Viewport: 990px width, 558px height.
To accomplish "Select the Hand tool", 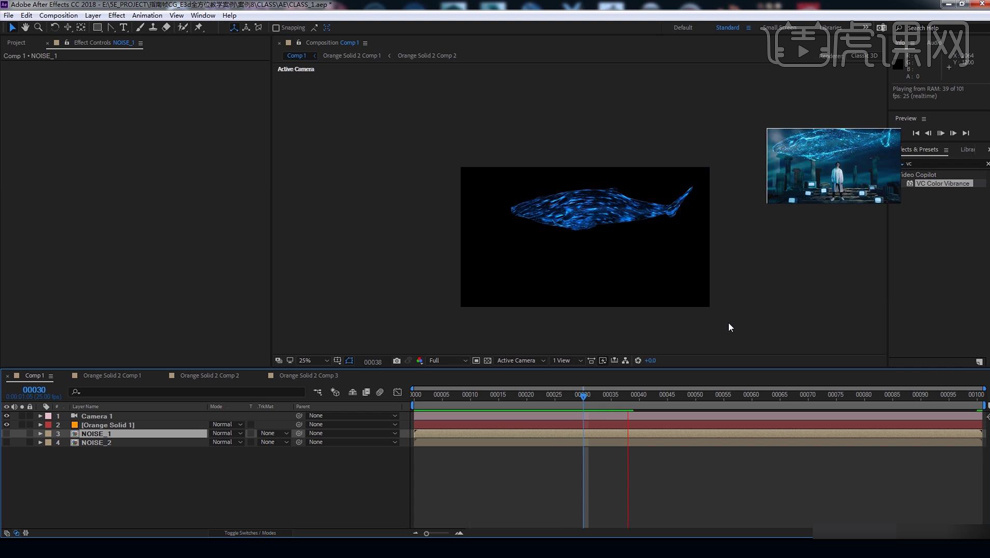I will coord(25,28).
